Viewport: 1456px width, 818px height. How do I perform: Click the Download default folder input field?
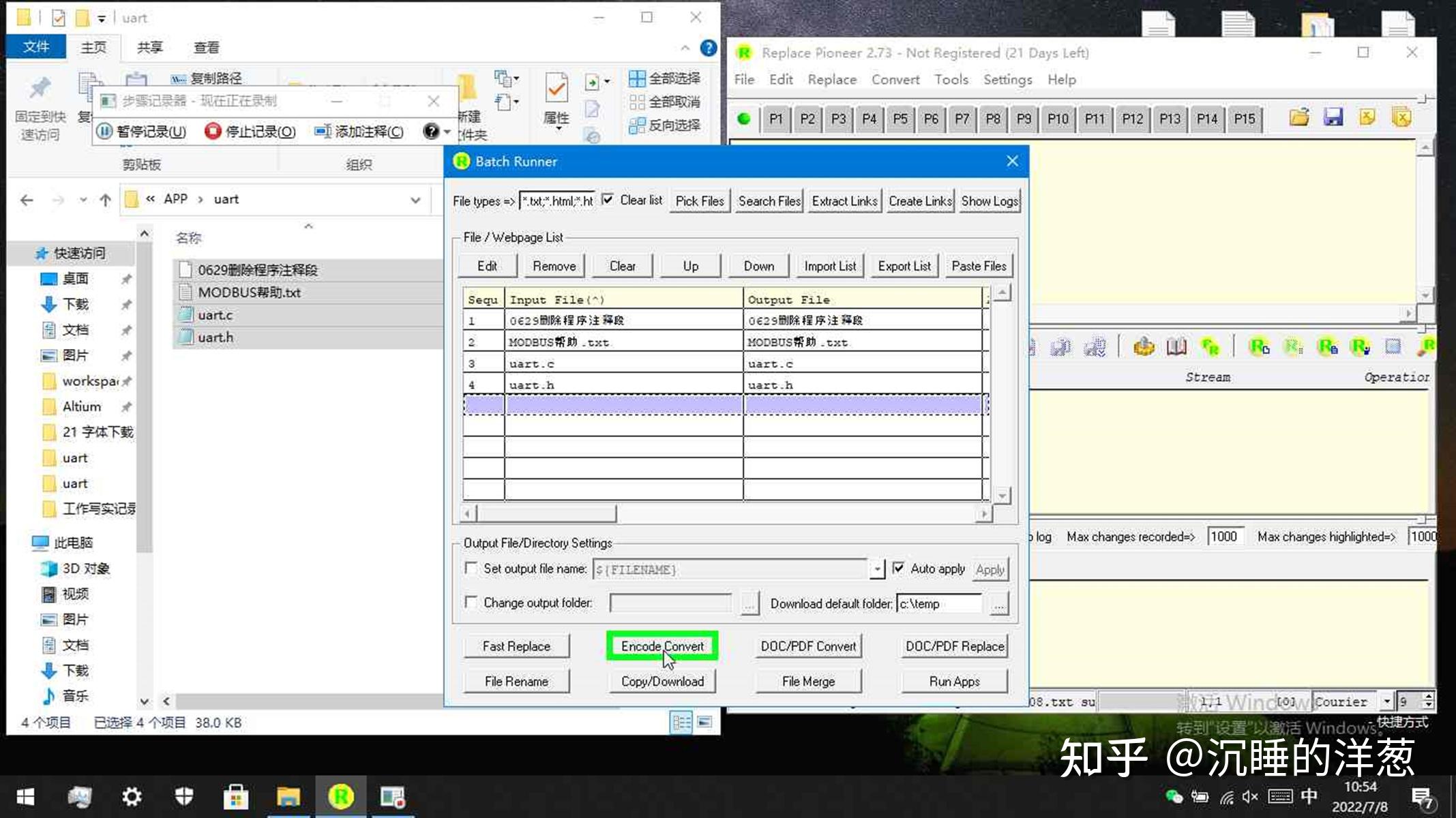[939, 603]
